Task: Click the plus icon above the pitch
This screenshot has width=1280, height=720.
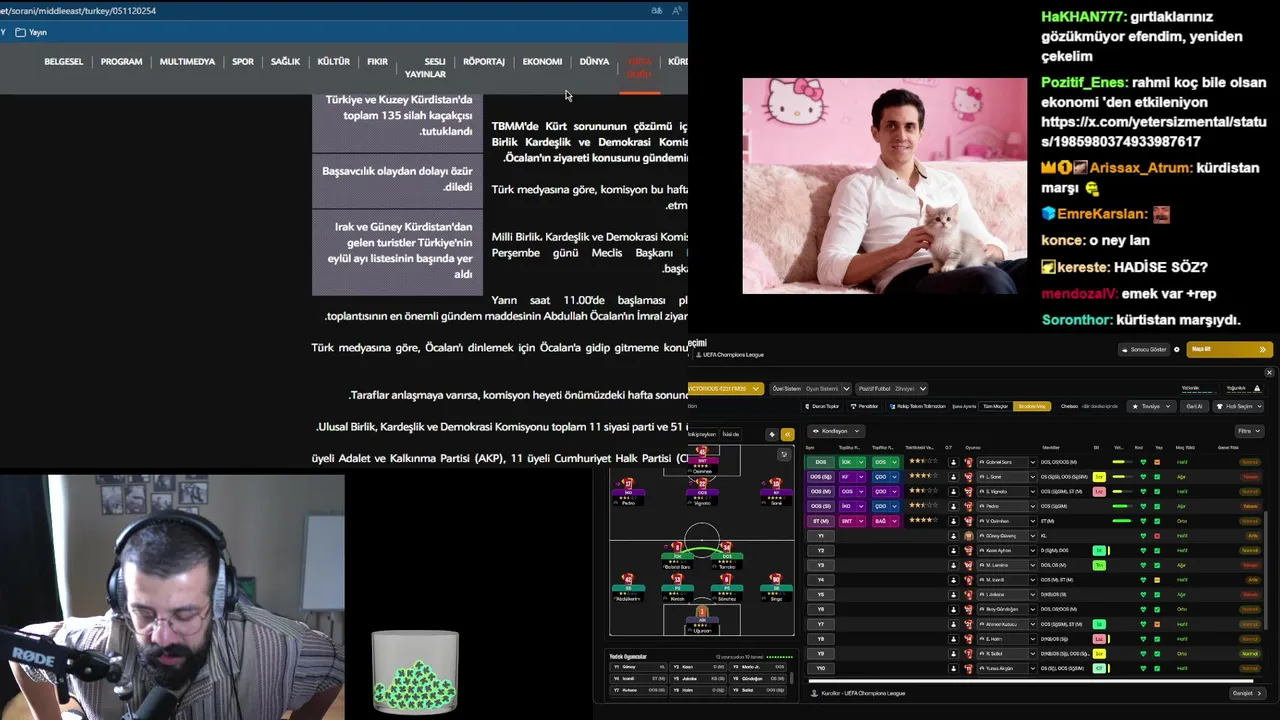Action: pos(772,434)
